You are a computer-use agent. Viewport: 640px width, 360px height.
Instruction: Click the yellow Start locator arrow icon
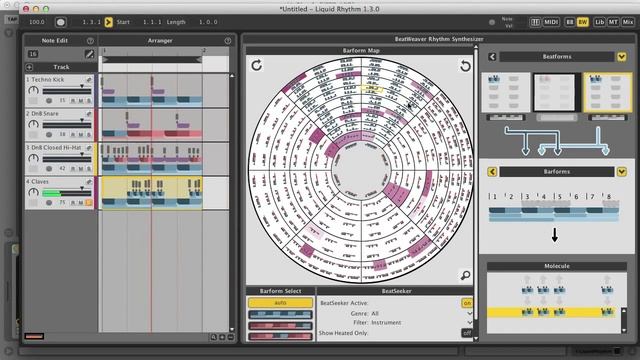[x=109, y=22]
